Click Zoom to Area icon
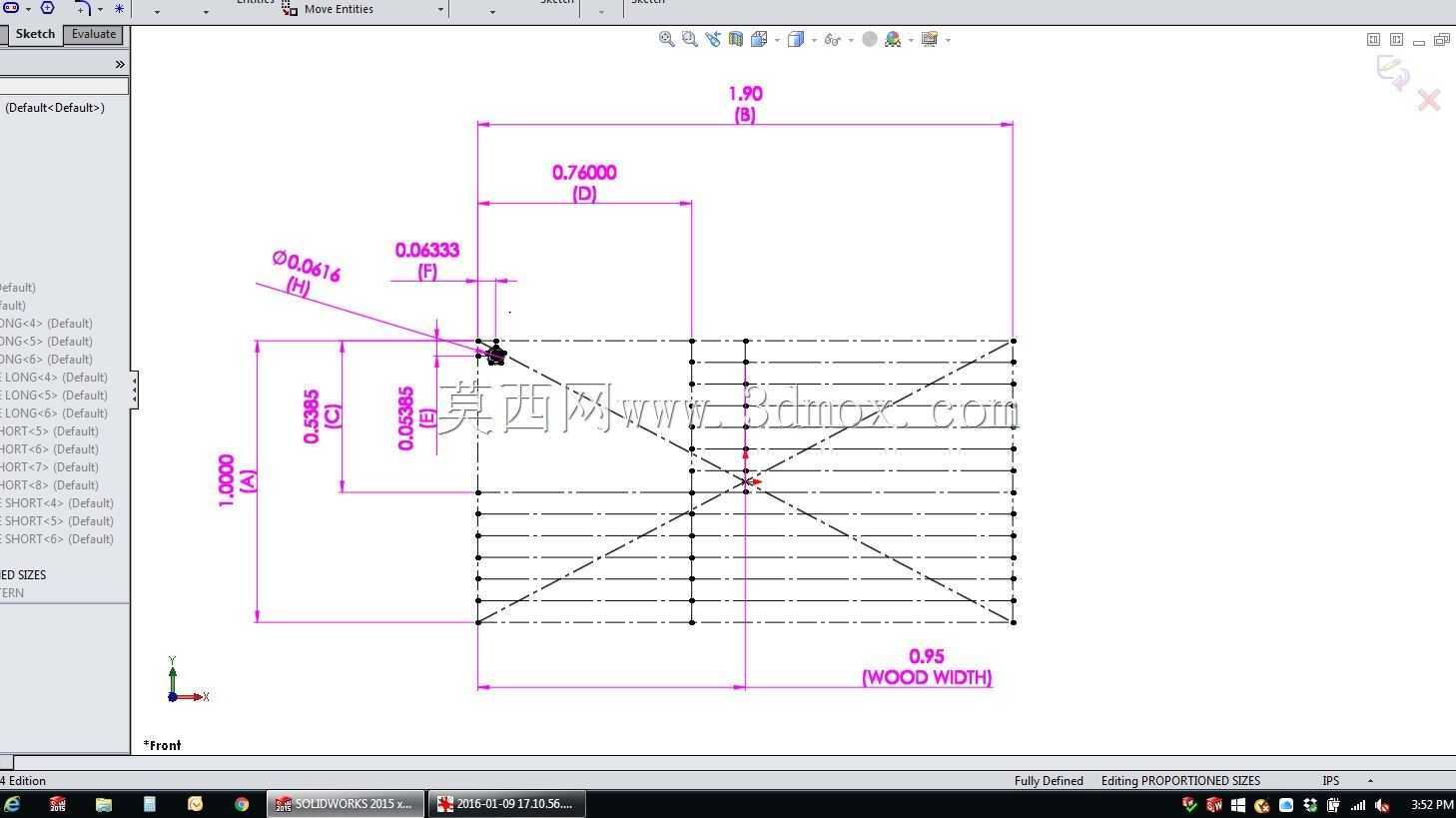This screenshot has height=818, width=1456. pyautogui.click(x=690, y=39)
